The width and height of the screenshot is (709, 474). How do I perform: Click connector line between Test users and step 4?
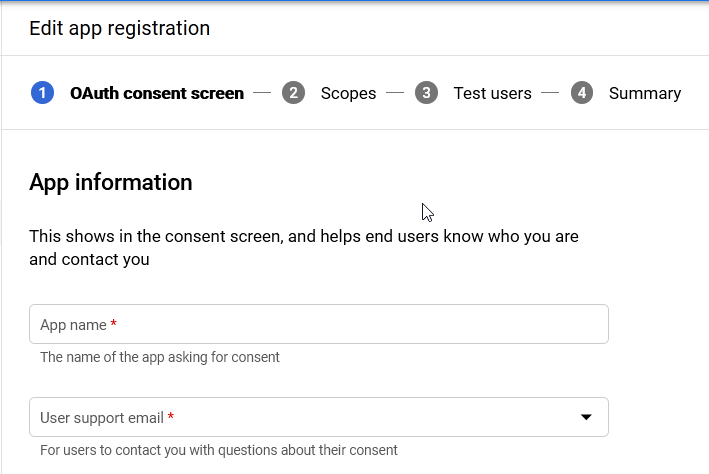click(x=550, y=93)
